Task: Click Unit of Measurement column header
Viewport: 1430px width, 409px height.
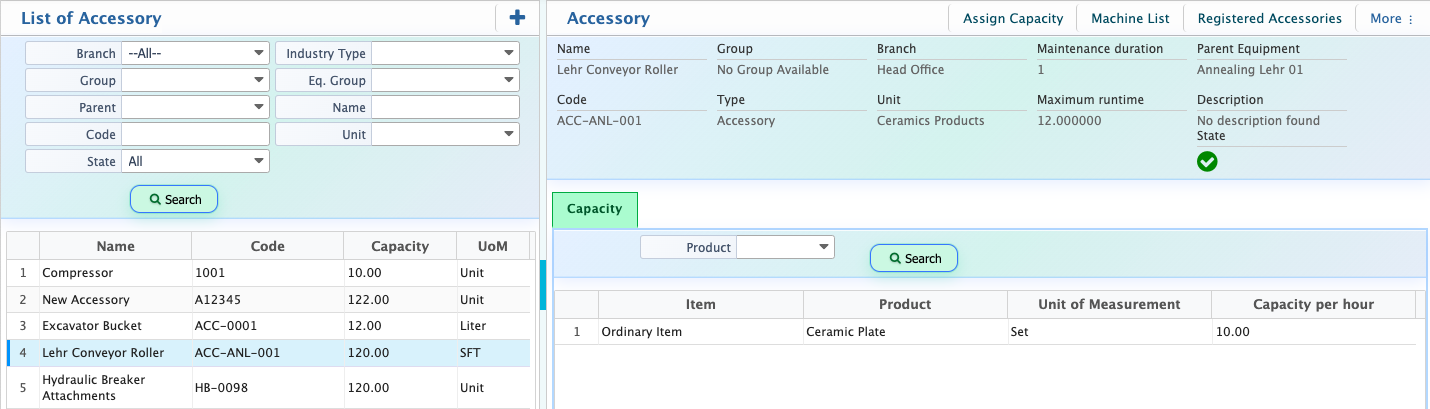Action: click(x=1109, y=304)
